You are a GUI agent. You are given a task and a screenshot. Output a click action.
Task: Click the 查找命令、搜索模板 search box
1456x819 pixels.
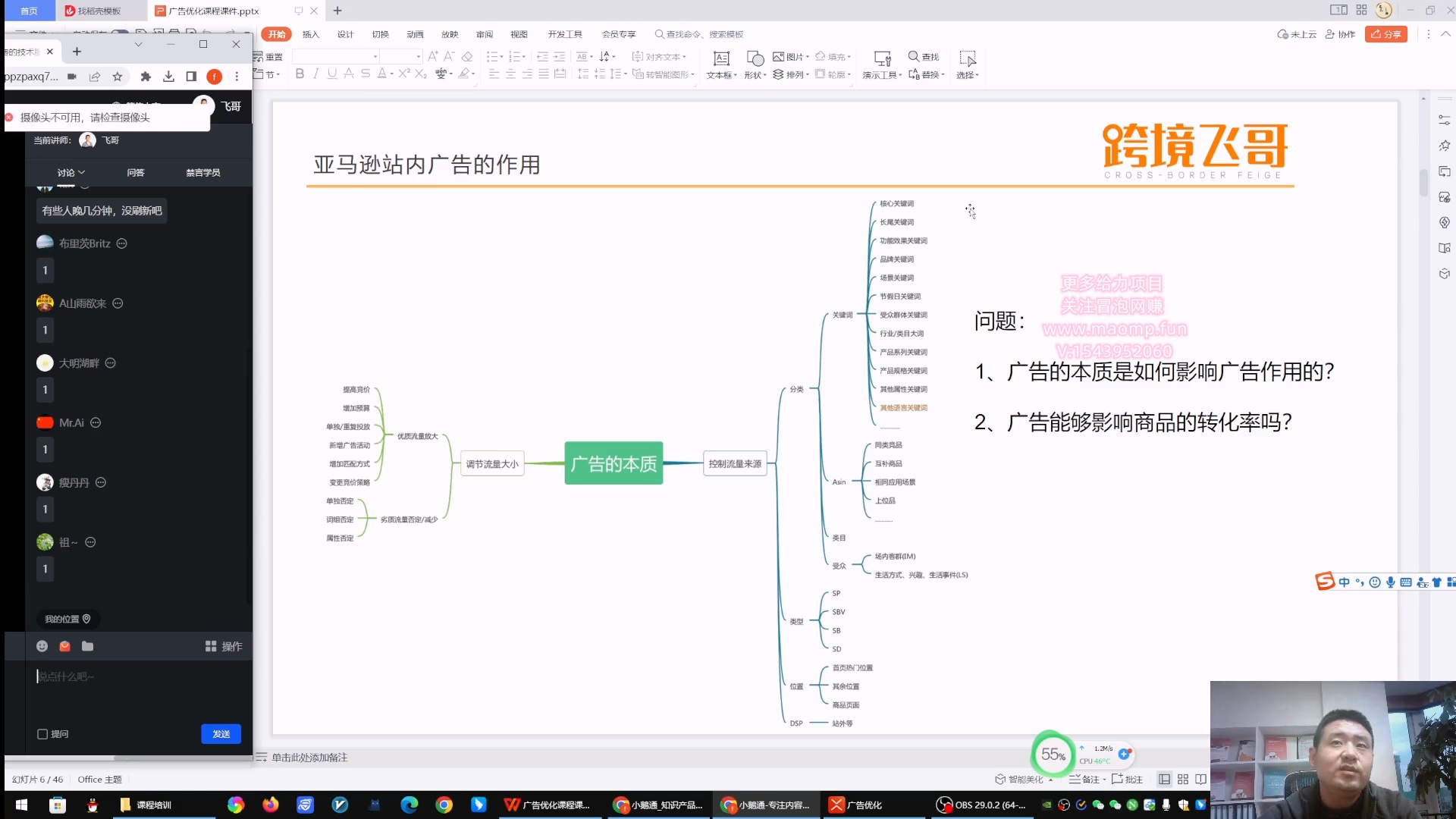pos(699,34)
